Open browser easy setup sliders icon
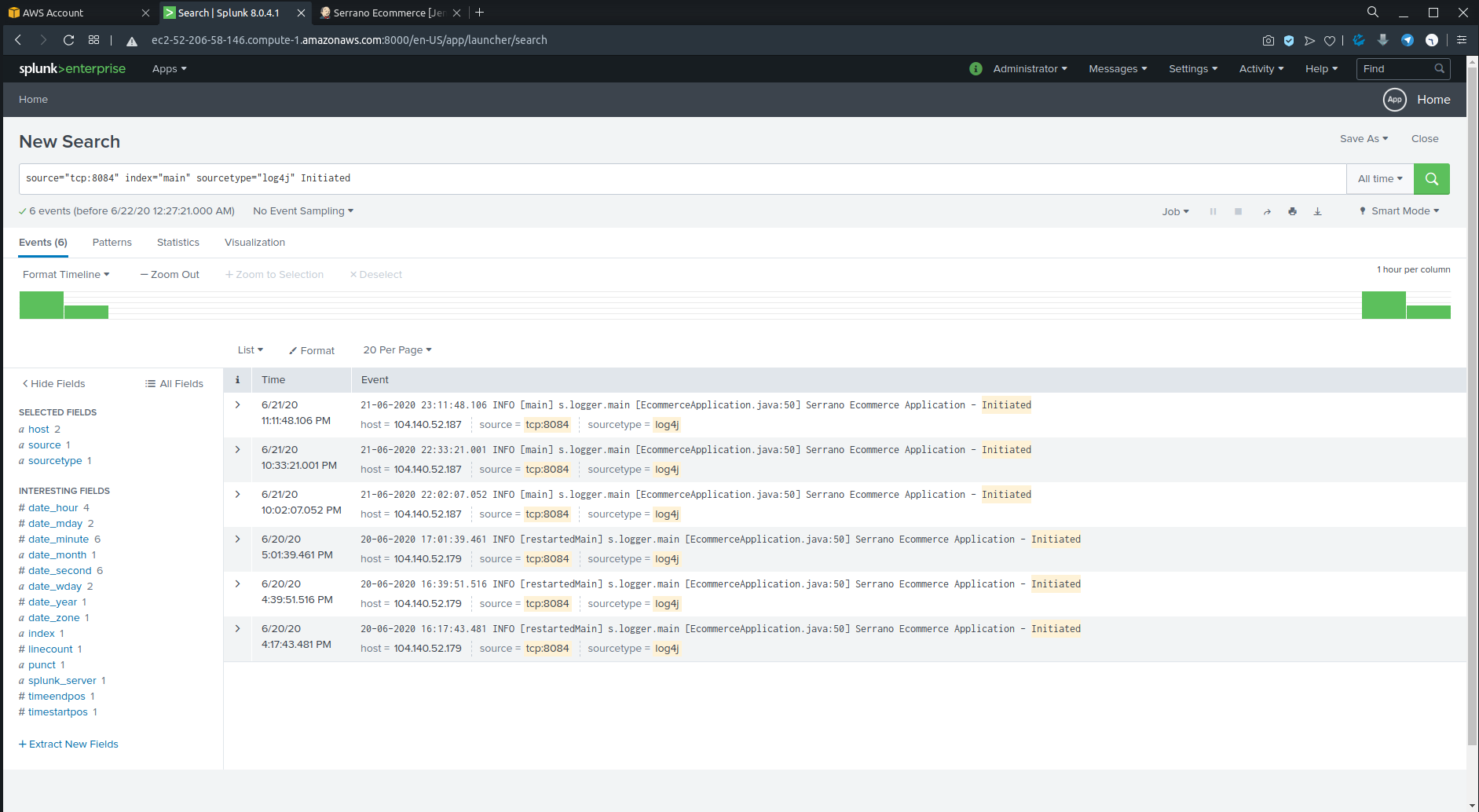The width and height of the screenshot is (1479, 812). [x=1462, y=40]
